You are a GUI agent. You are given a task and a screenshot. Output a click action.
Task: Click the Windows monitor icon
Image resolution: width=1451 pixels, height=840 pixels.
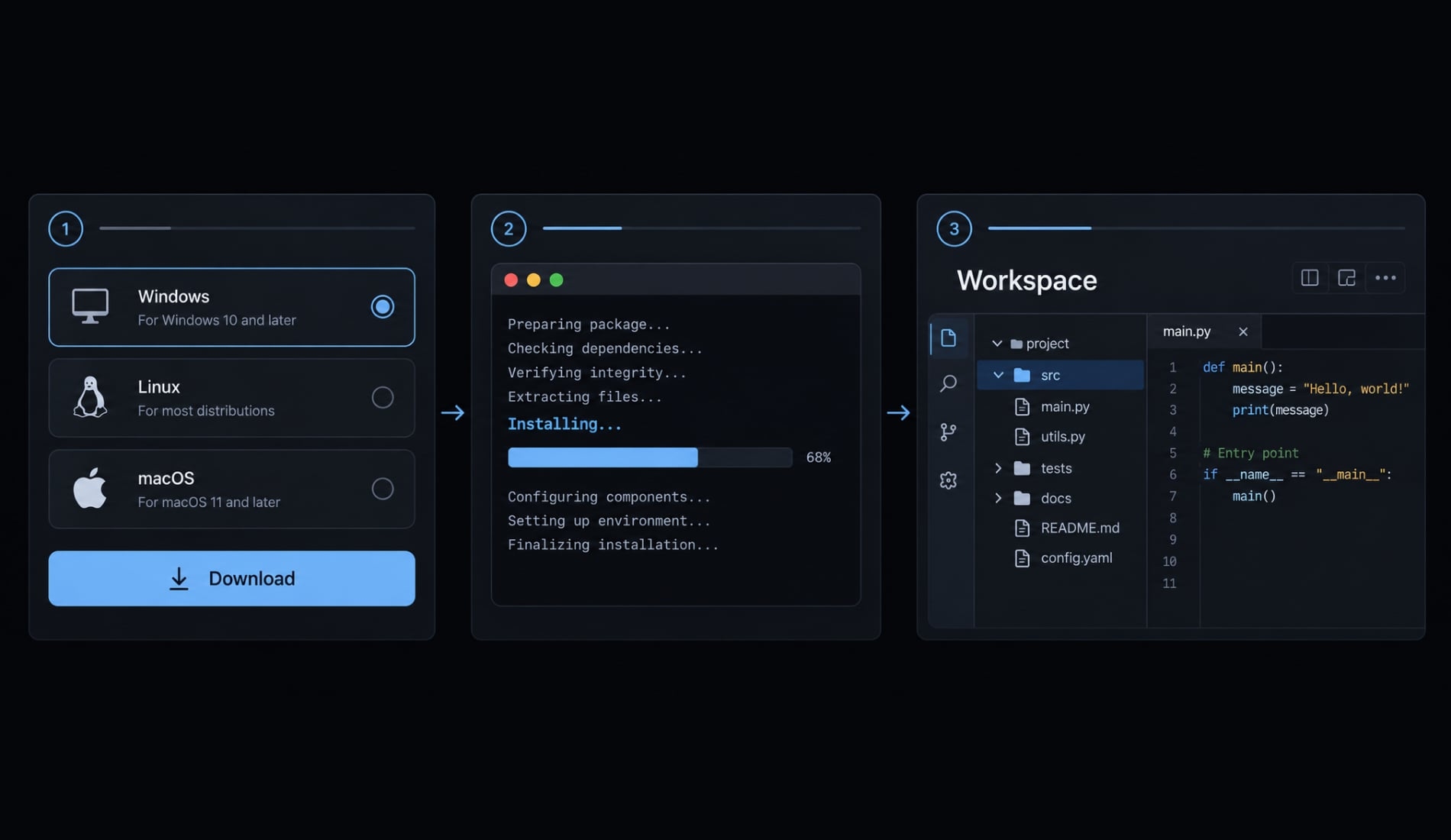pyautogui.click(x=90, y=306)
